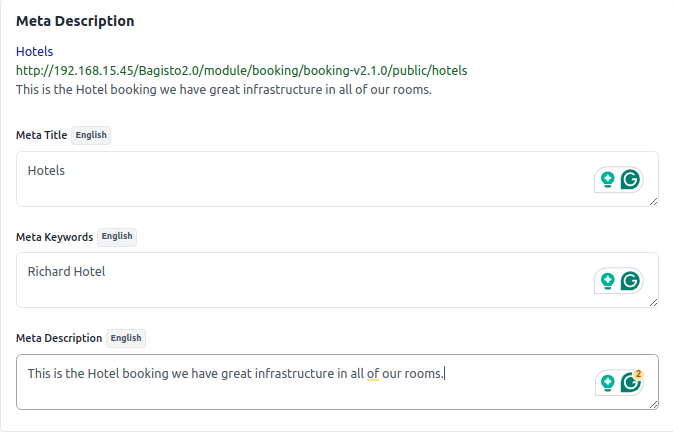Image resolution: width=673 pixels, height=432 pixels.
Task: Open Grammarly icon in Meta Title field
Action: (x=630, y=180)
